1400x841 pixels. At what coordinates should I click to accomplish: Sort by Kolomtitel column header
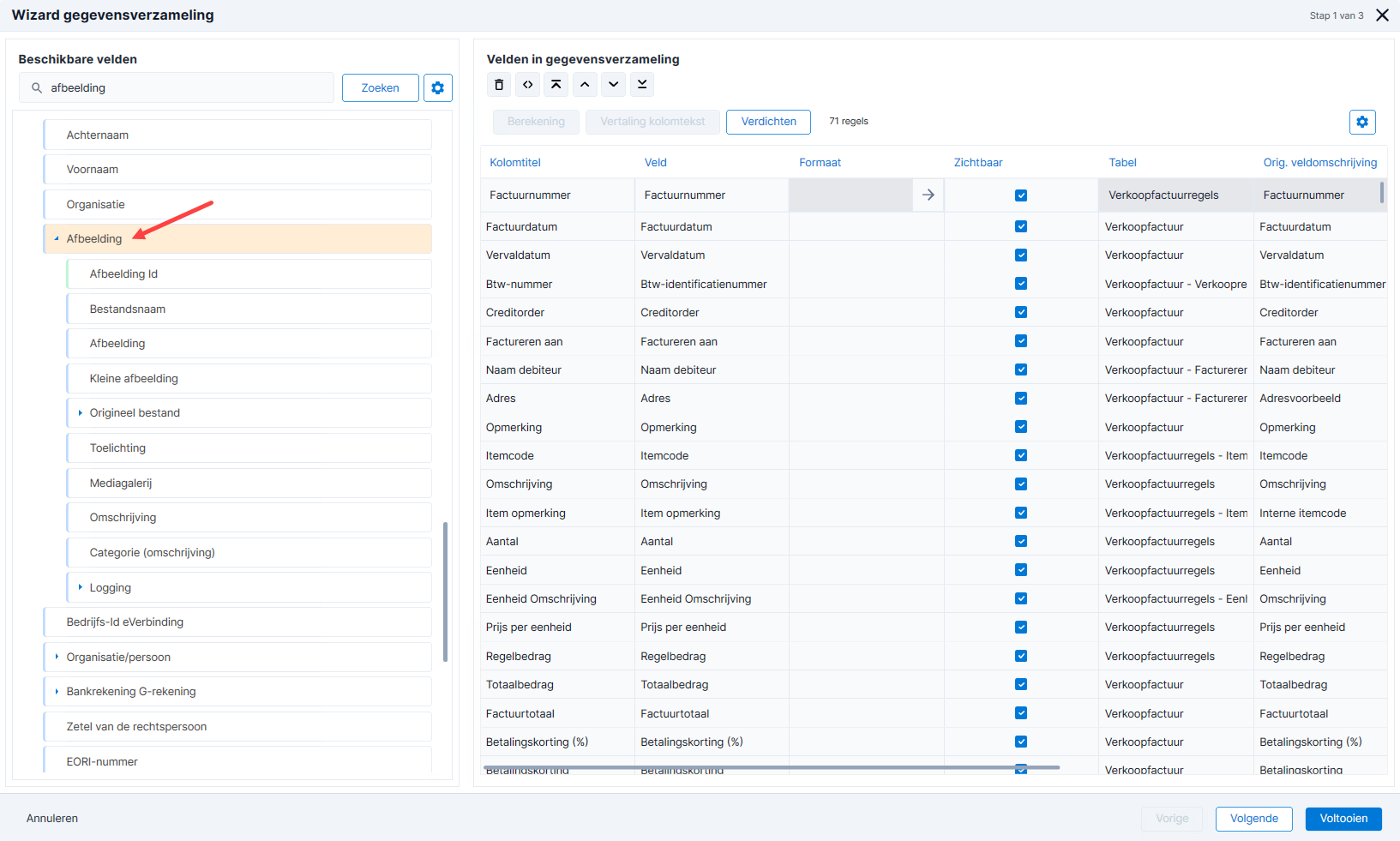tap(515, 163)
